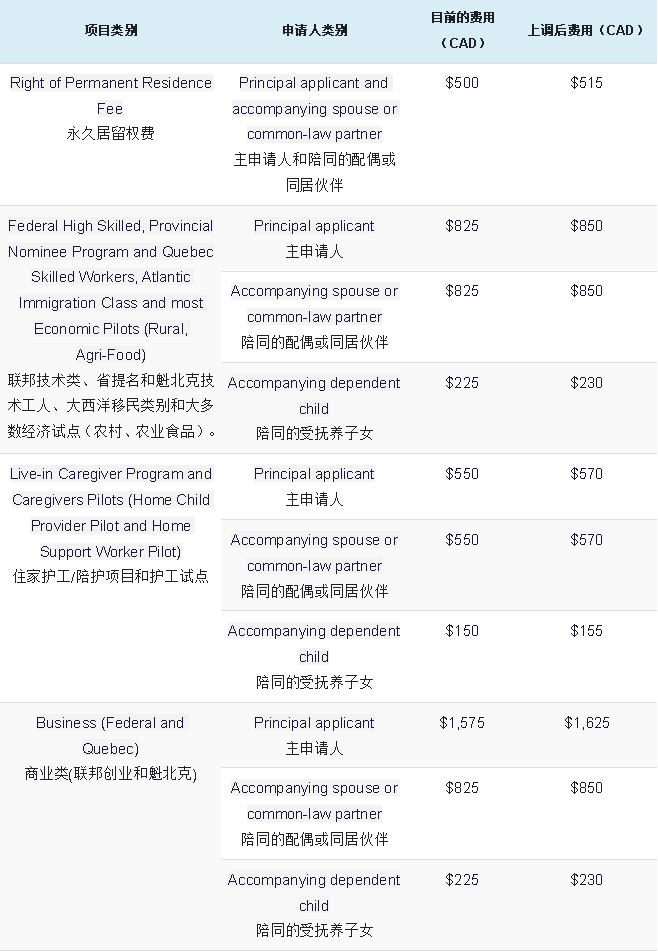Click Business (Federal and Quebec) category

(x=110, y=736)
